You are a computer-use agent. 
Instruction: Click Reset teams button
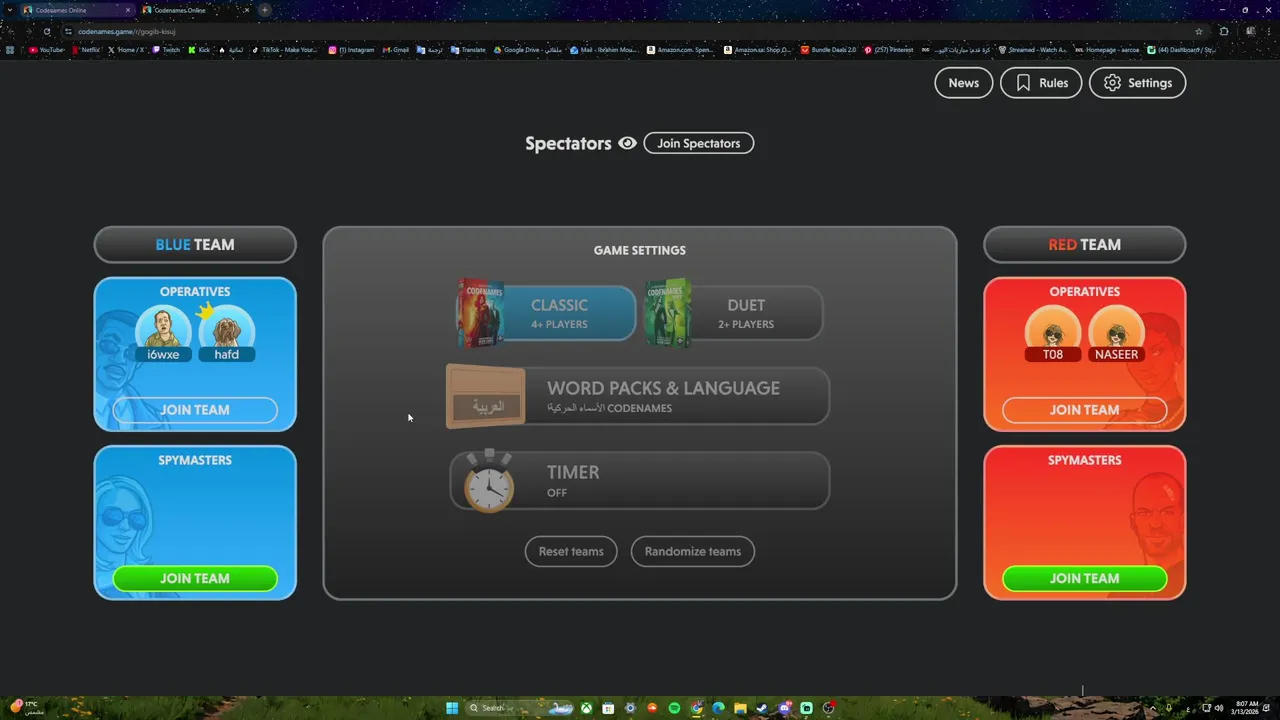[571, 551]
